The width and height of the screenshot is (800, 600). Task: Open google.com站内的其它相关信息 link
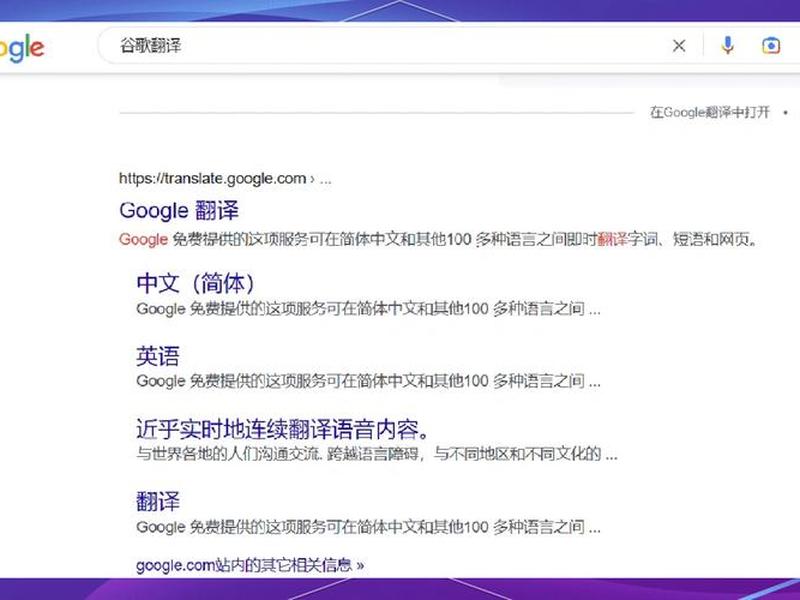[x=250, y=565]
